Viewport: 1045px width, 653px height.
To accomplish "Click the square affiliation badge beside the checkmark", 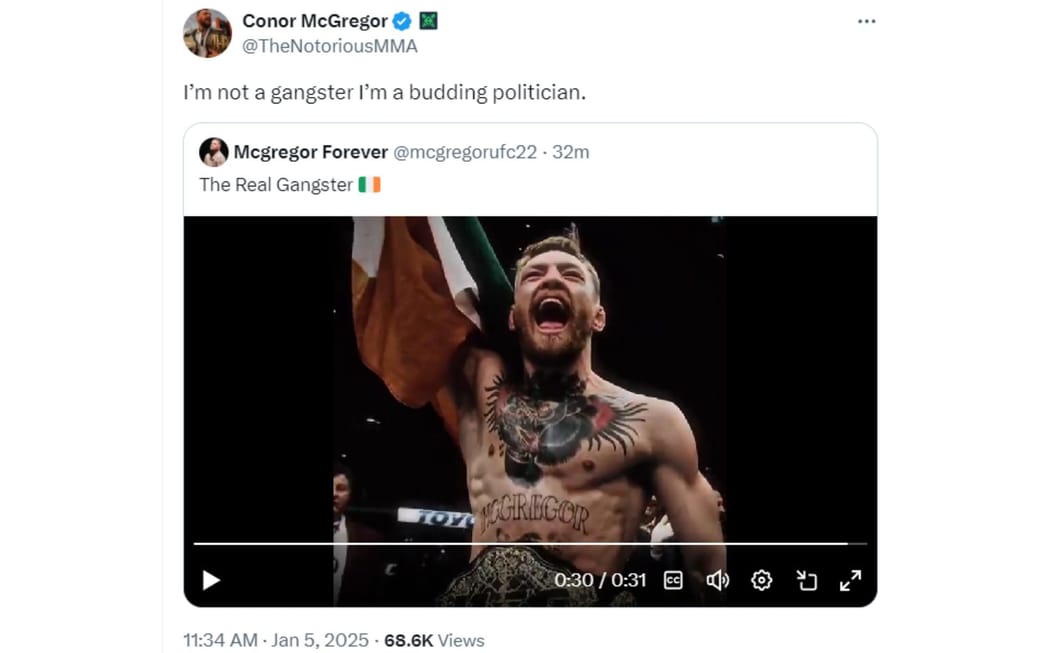I will click(428, 19).
